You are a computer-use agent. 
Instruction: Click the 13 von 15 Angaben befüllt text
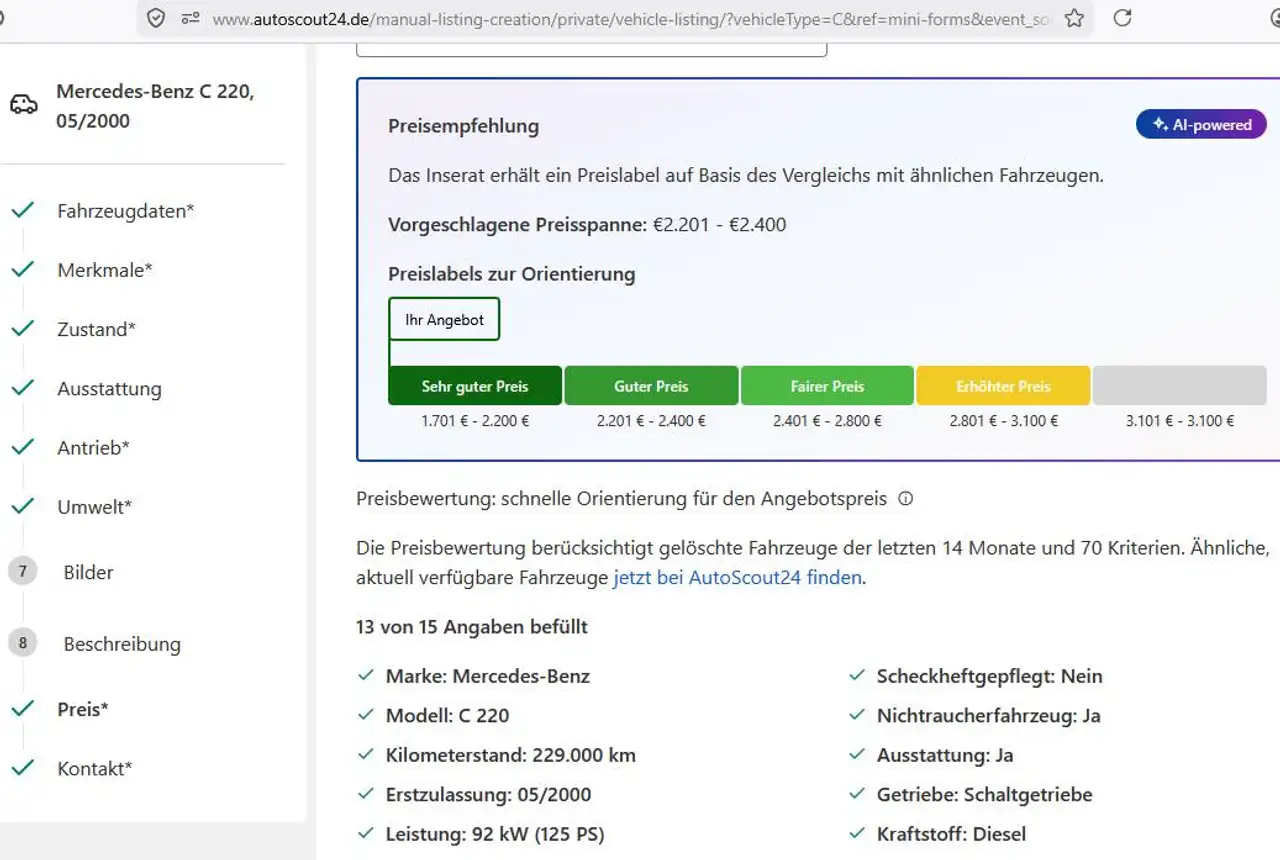pyautogui.click(x=472, y=627)
